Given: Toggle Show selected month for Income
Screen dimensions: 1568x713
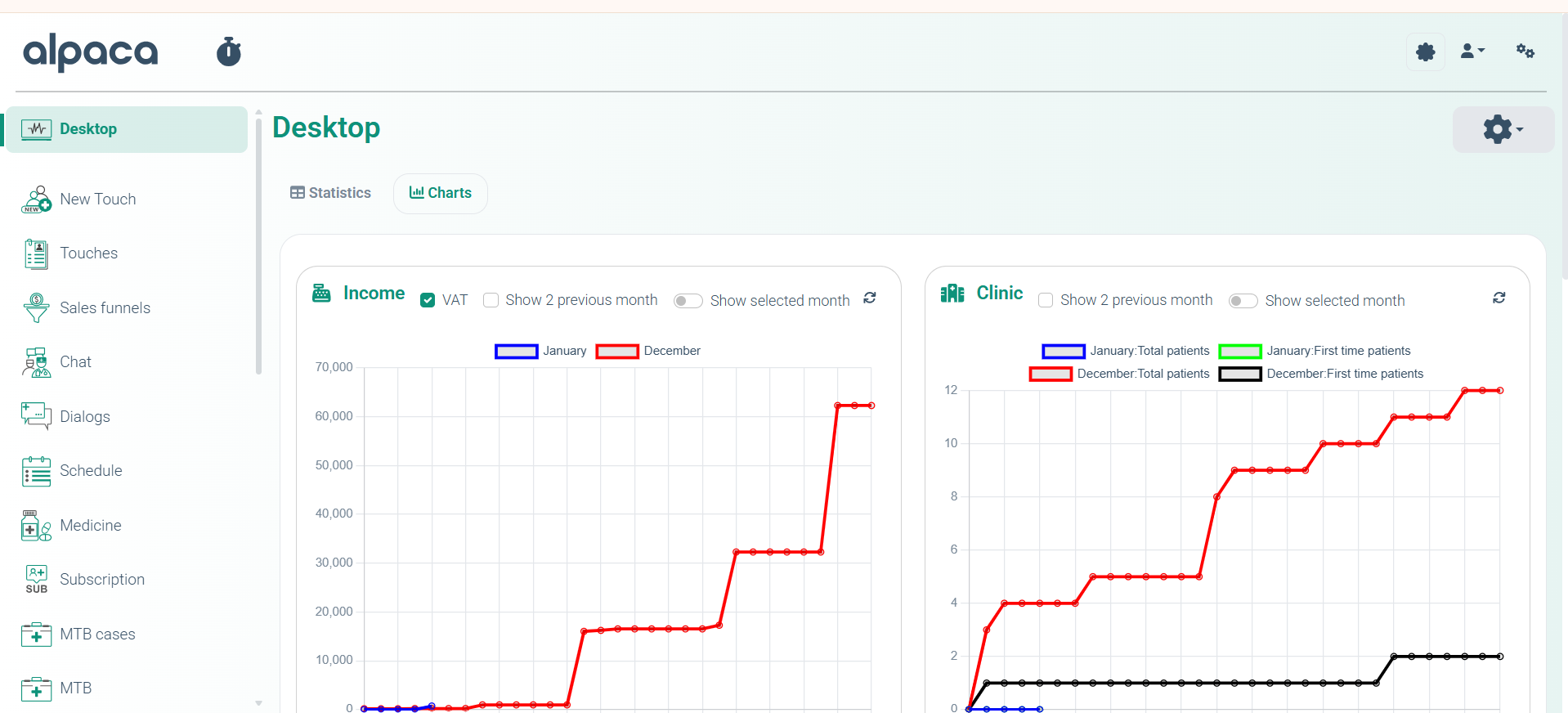Looking at the screenshot, I should [688, 301].
